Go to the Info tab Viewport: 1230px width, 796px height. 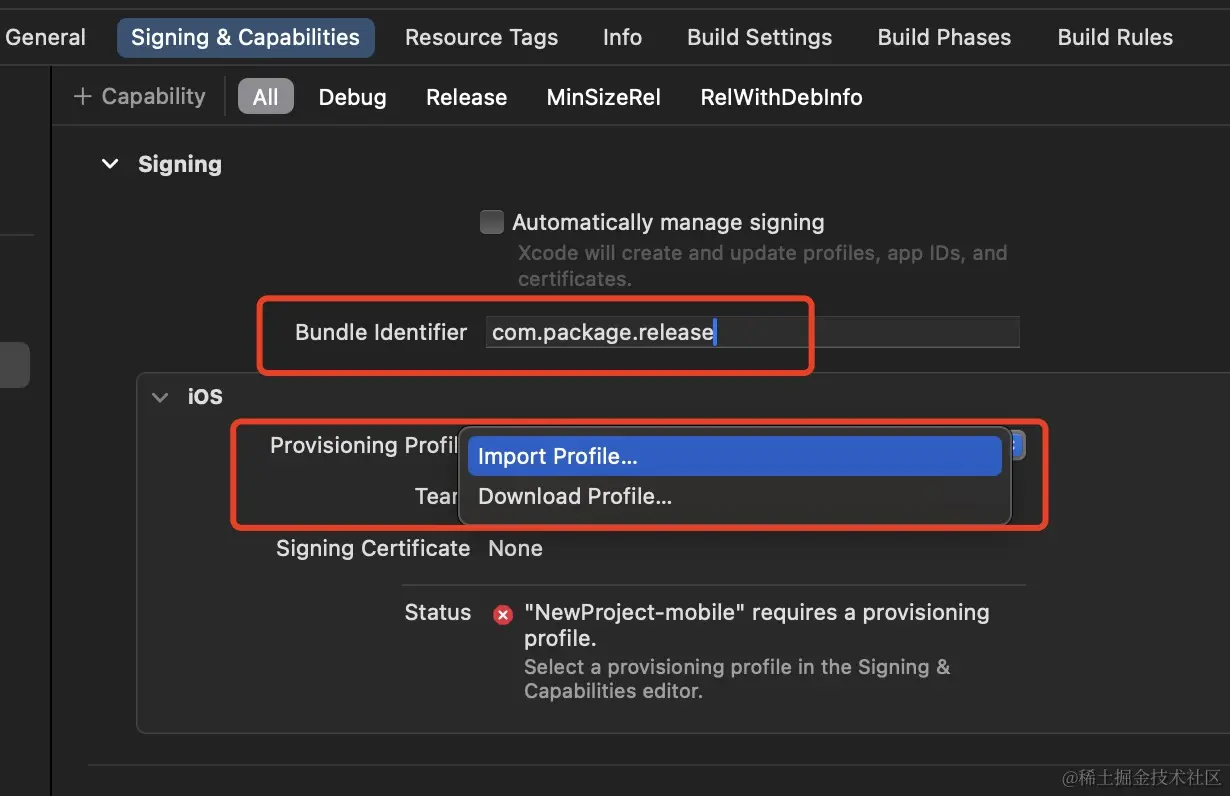622,37
